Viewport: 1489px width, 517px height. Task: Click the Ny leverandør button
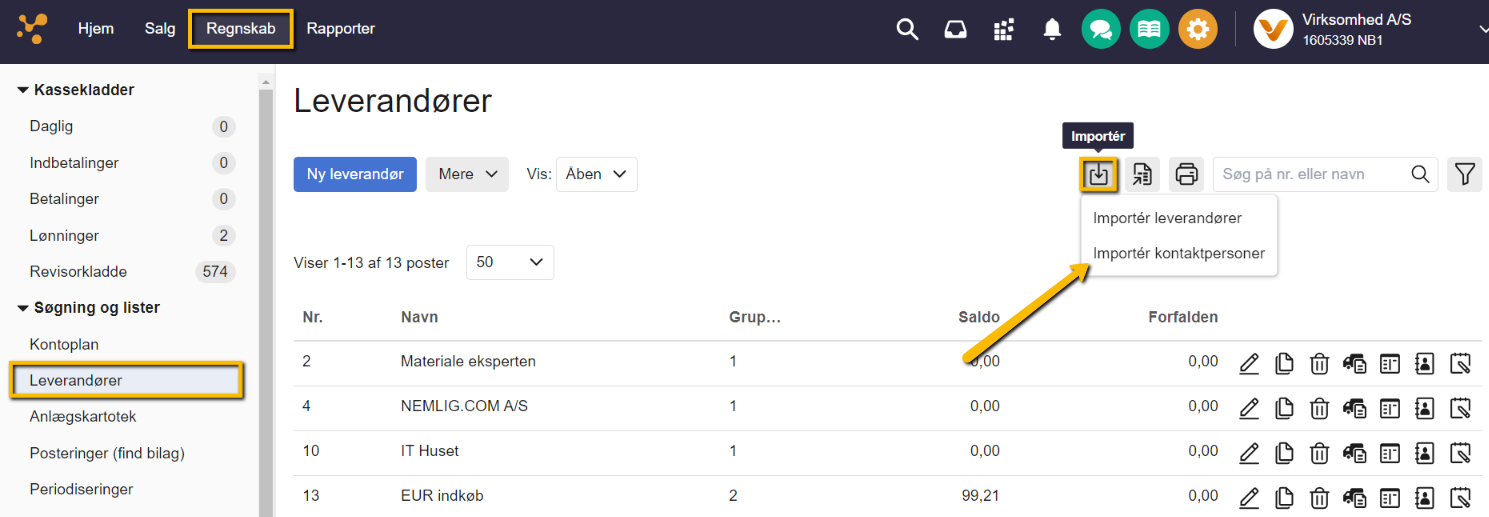[355, 174]
